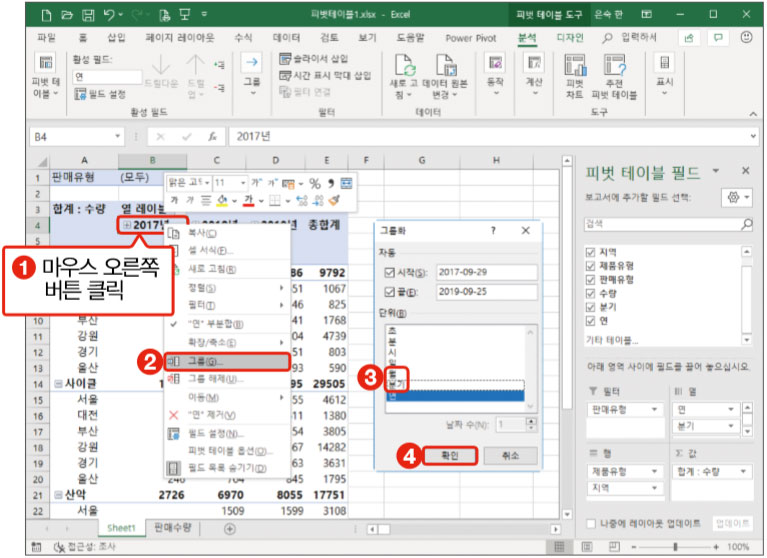Screen dimensions: 767x558
Task: Toggle the 지역 field checkbox
Action: coord(590,252)
